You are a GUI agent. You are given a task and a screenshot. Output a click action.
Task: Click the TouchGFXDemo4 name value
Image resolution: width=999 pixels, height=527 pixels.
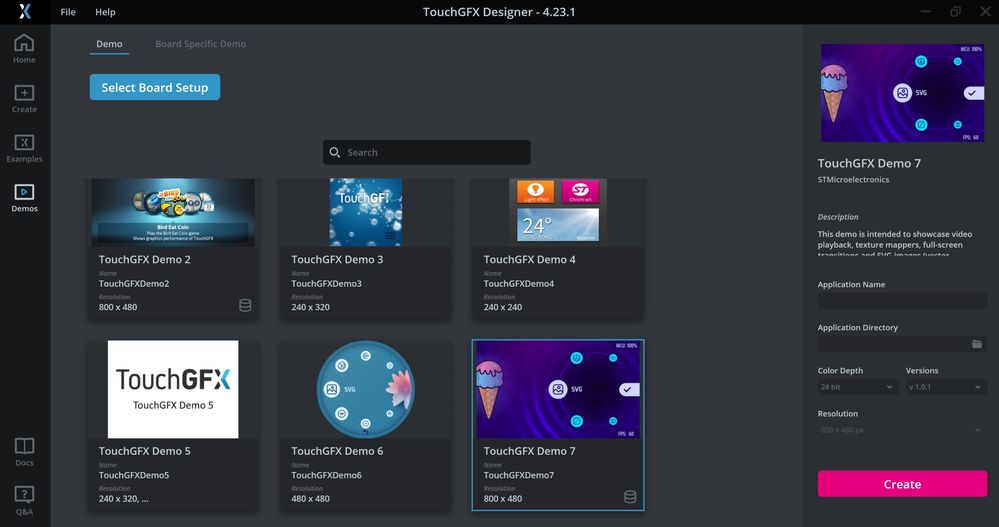(519, 284)
